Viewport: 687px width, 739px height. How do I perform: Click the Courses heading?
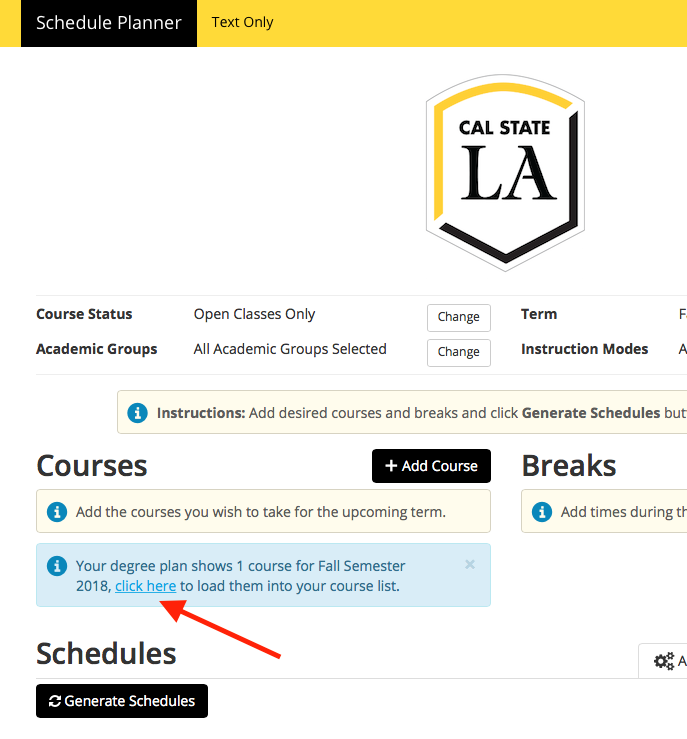click(x=92, y=466)
